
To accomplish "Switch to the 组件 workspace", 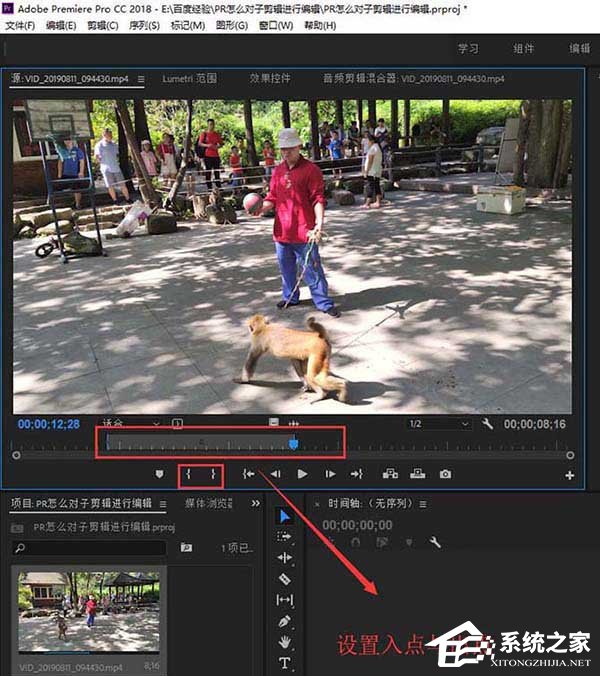I will 523,48.
